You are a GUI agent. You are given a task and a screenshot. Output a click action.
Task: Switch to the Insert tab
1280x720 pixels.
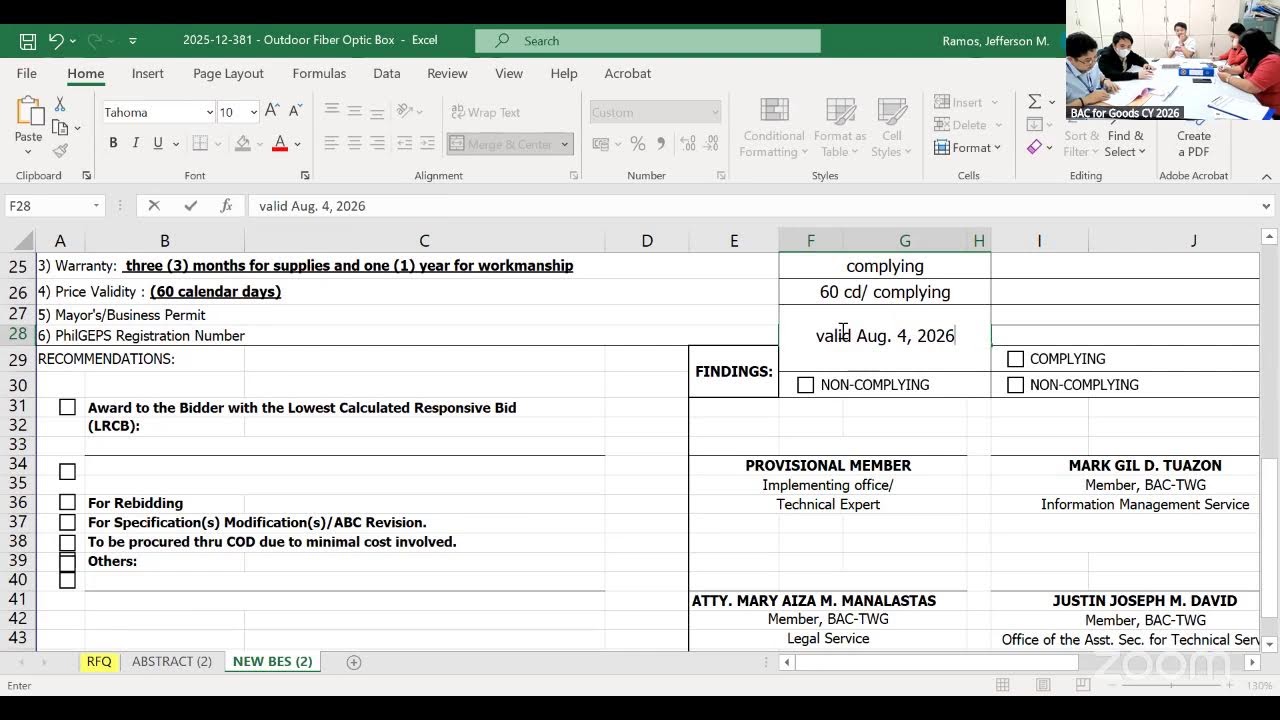click(x=148, y=73)
